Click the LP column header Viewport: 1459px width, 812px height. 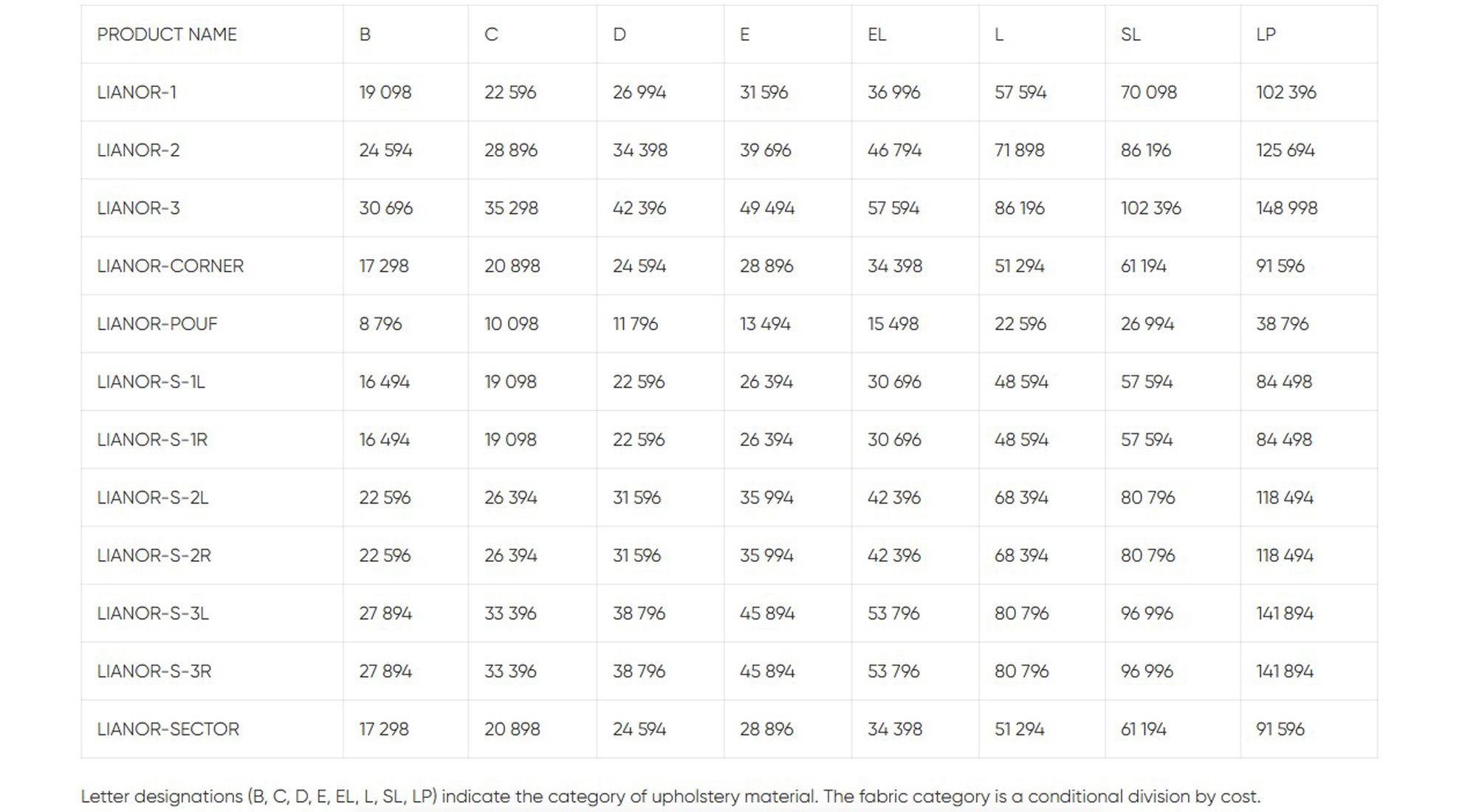click(1266, 35)
